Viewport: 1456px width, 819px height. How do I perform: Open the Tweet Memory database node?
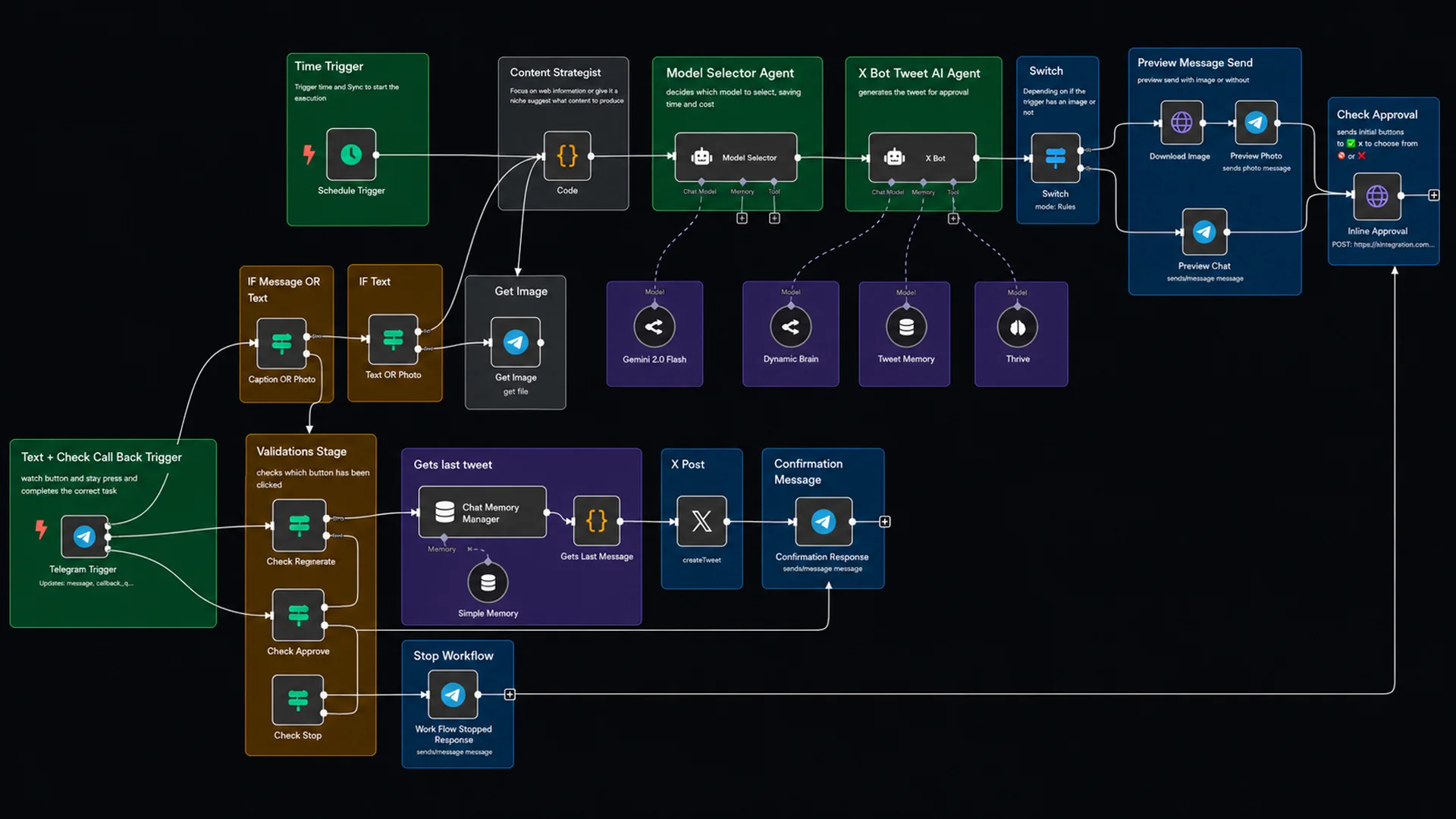click(x=906, y=327)
